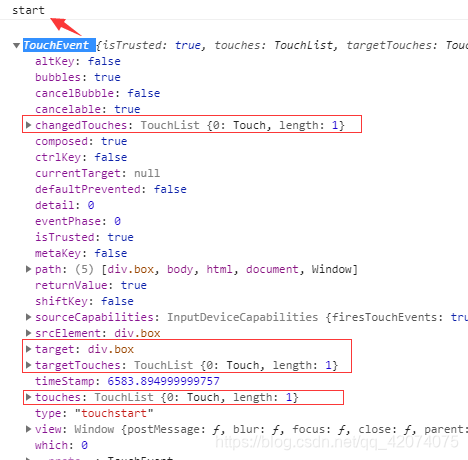Screen dimensions: 468x460
Task: Click 'Window' in the path array
Action: pos(332,269)
